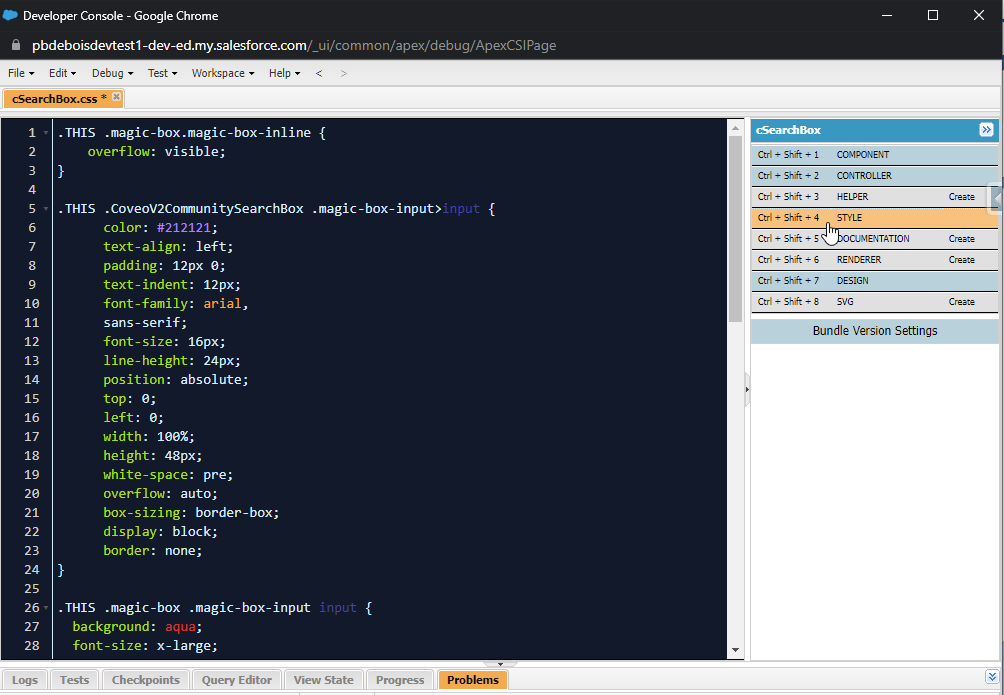
Task: Collapse the code block at line 26
Action: pyautogui.click(x=47, y=608)
